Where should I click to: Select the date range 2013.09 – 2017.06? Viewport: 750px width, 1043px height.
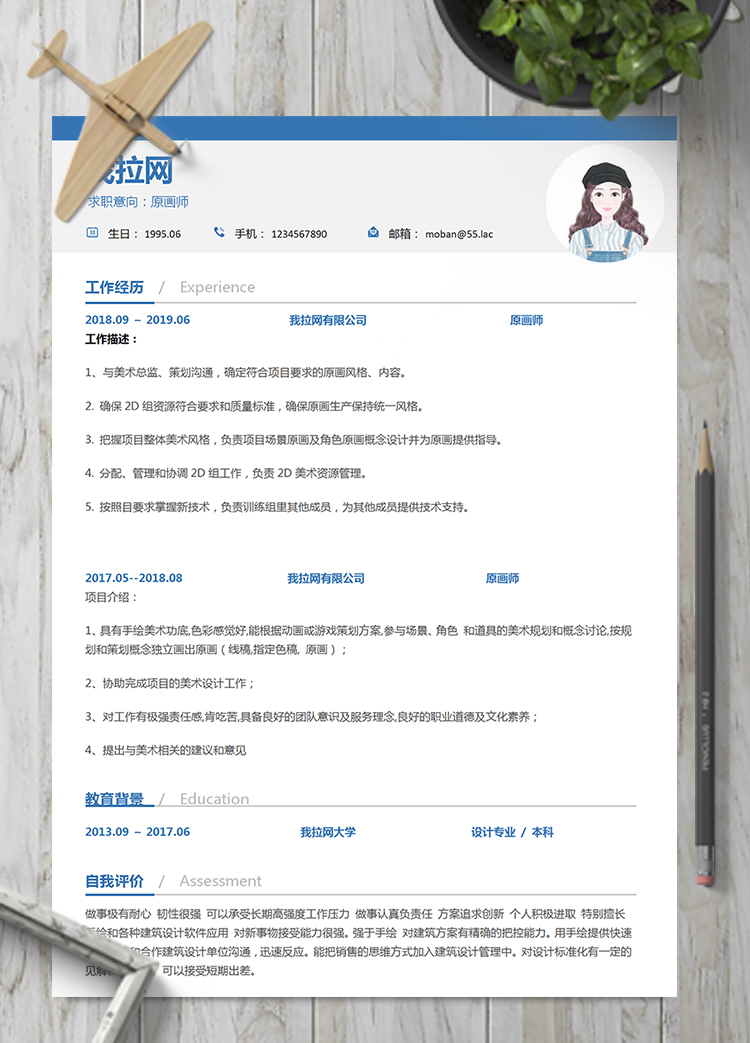(x=138, y=832)
